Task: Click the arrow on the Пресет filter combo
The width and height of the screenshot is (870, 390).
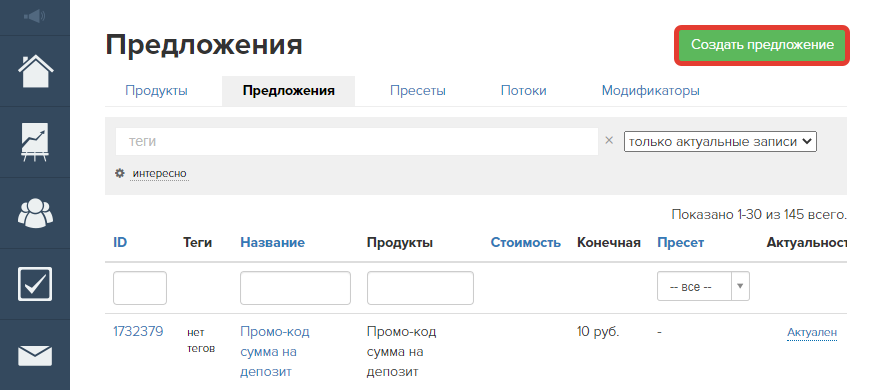Action: click(x=740, y=287)
